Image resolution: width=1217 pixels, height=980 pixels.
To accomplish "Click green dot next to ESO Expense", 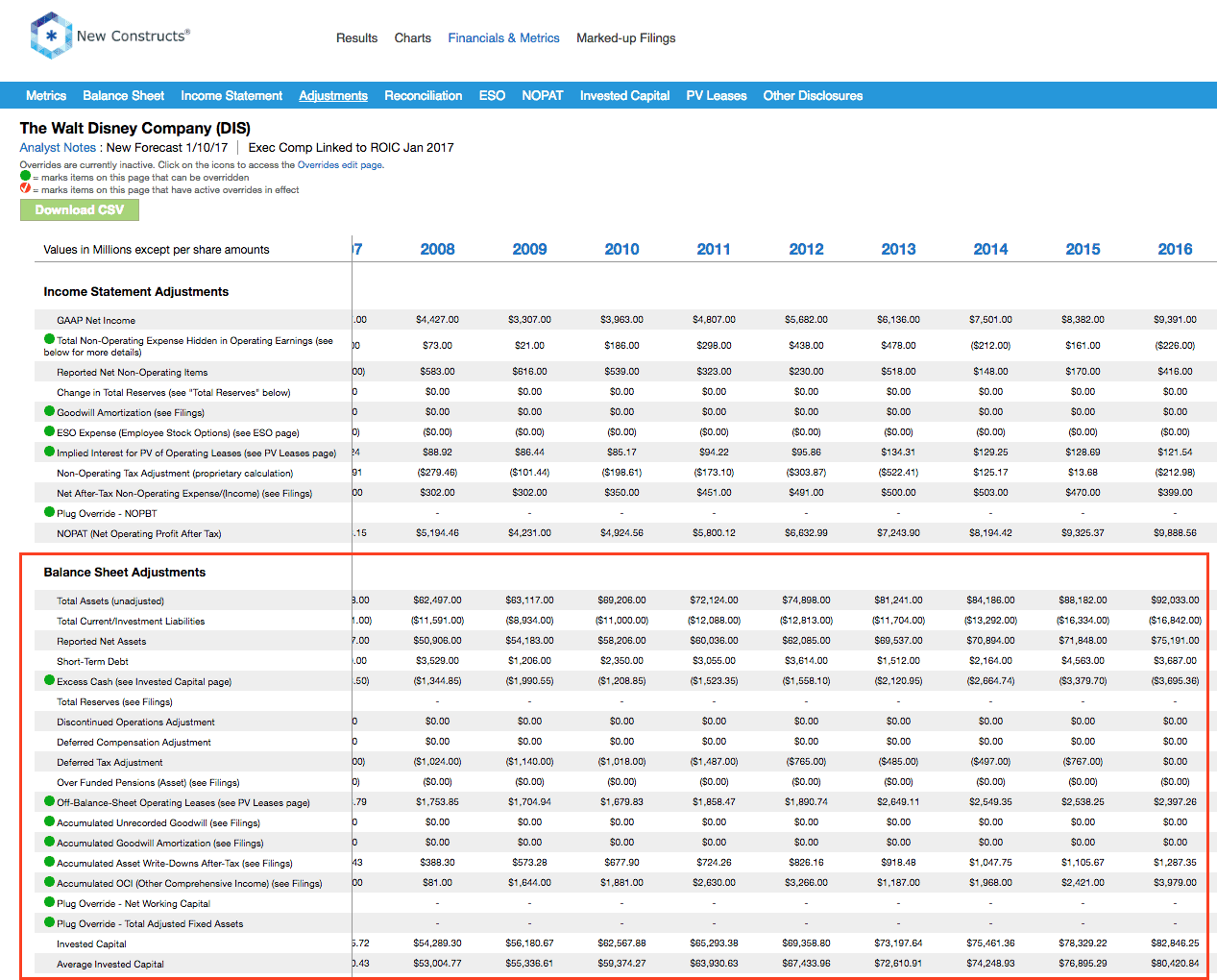I will [x=49, y=431].
